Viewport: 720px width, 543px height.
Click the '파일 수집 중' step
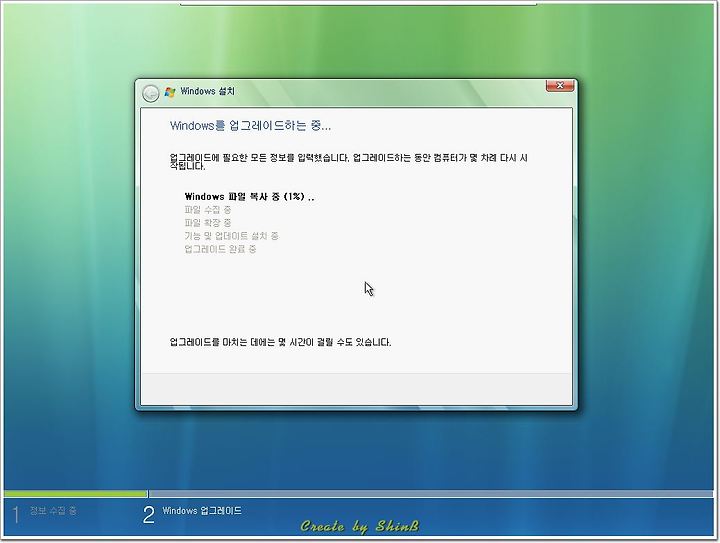pyautogui.click(x=208, y=210)
